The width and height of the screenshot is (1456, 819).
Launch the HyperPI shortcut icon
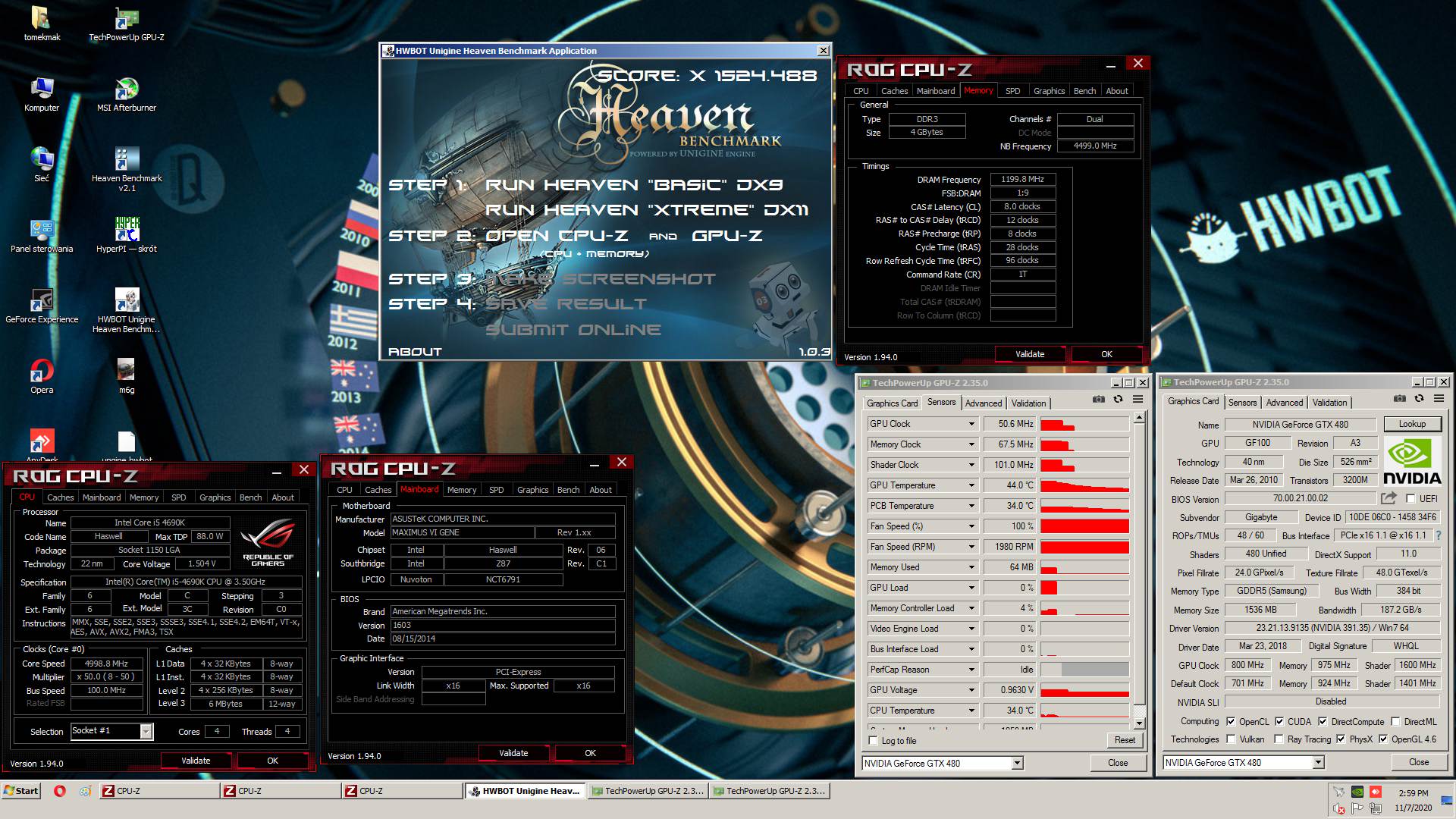pos(127,230)
